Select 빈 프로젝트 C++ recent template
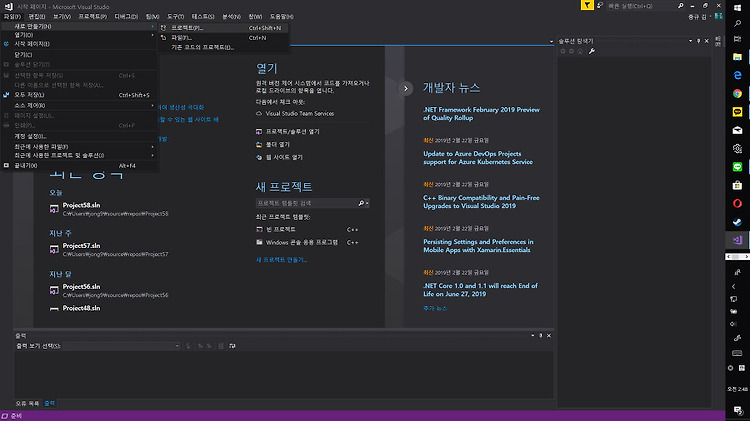 click(x=308, y=230)
